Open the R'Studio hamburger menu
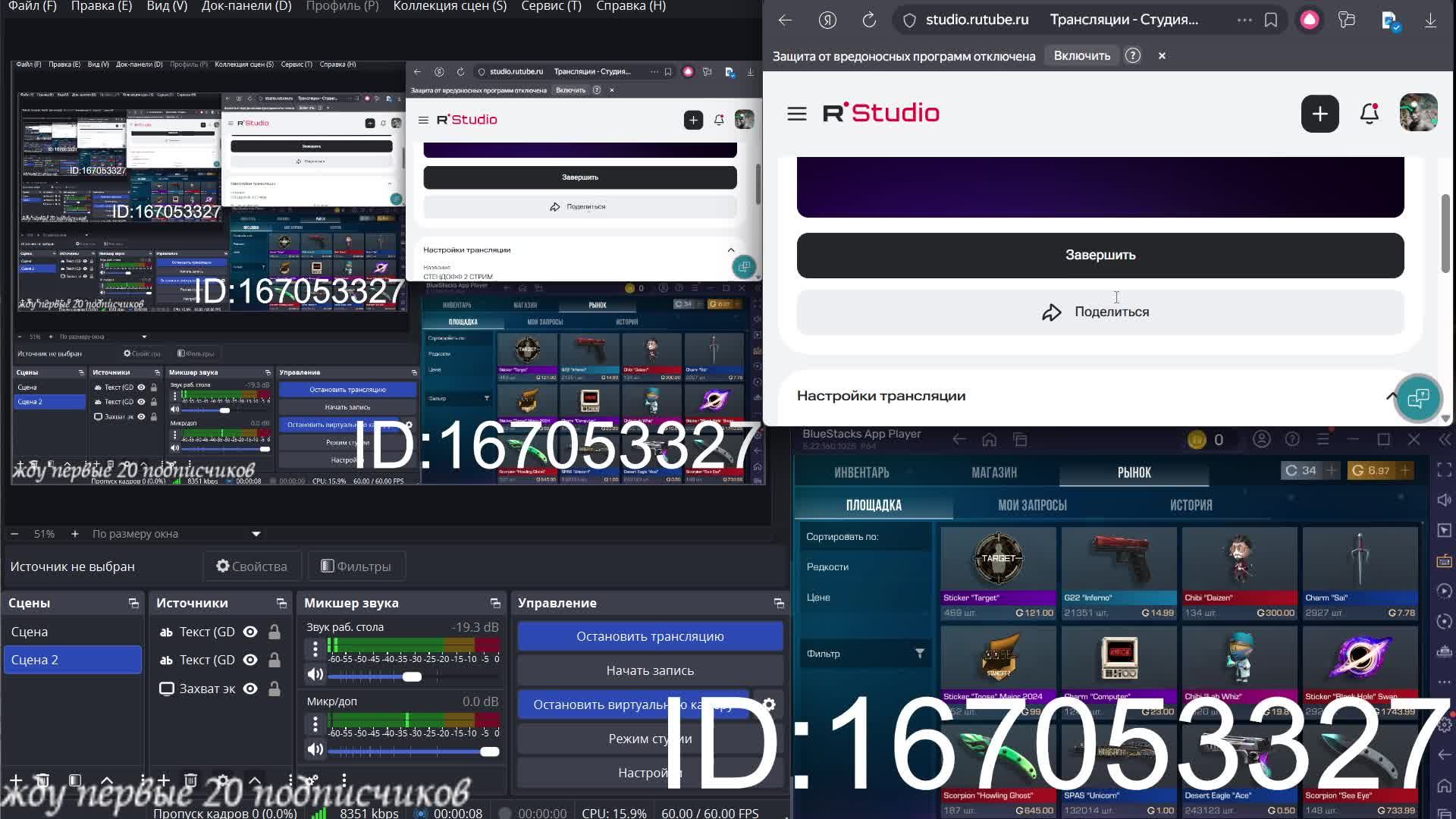 point(796,114)
